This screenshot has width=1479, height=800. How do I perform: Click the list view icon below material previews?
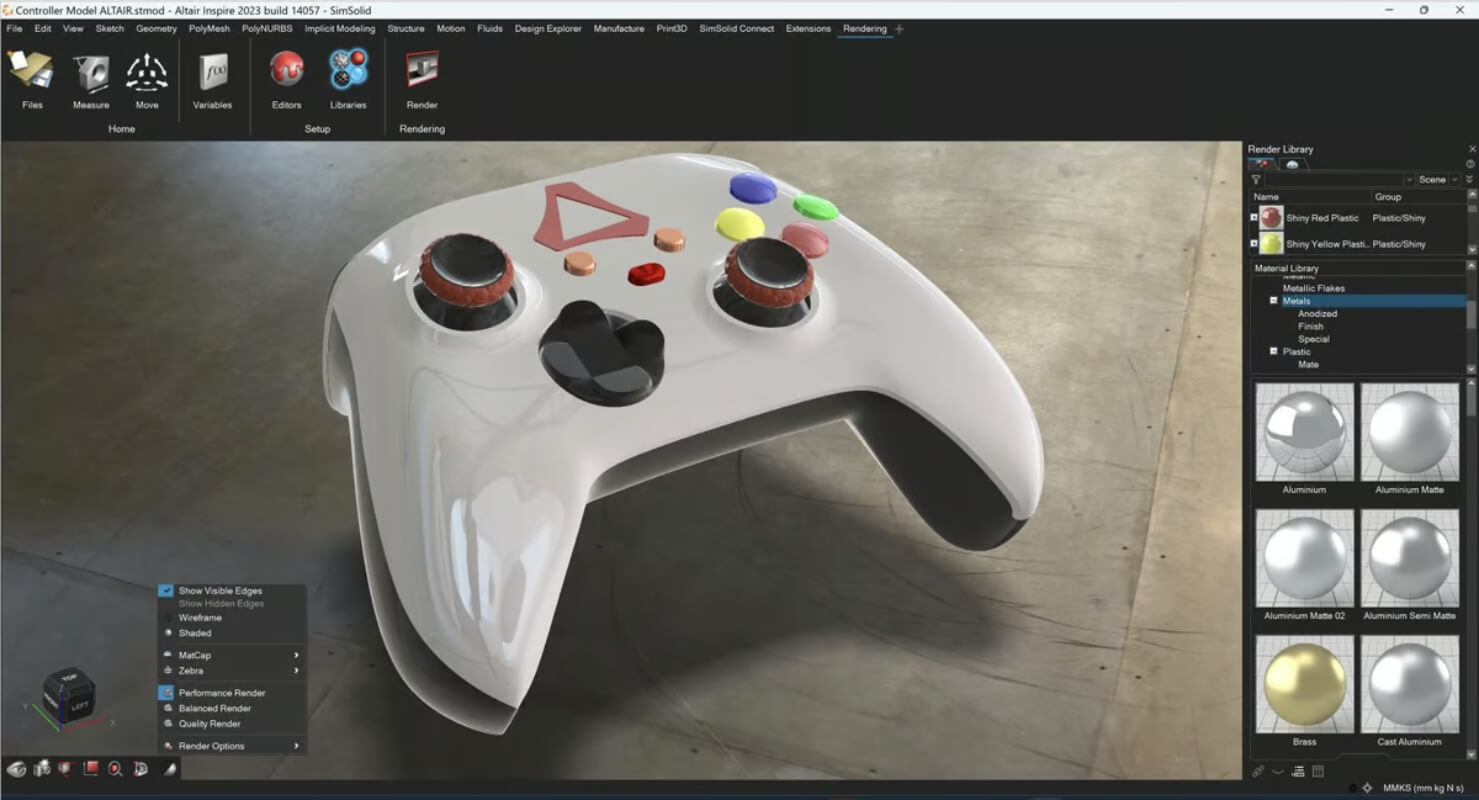coord(1298,771)
